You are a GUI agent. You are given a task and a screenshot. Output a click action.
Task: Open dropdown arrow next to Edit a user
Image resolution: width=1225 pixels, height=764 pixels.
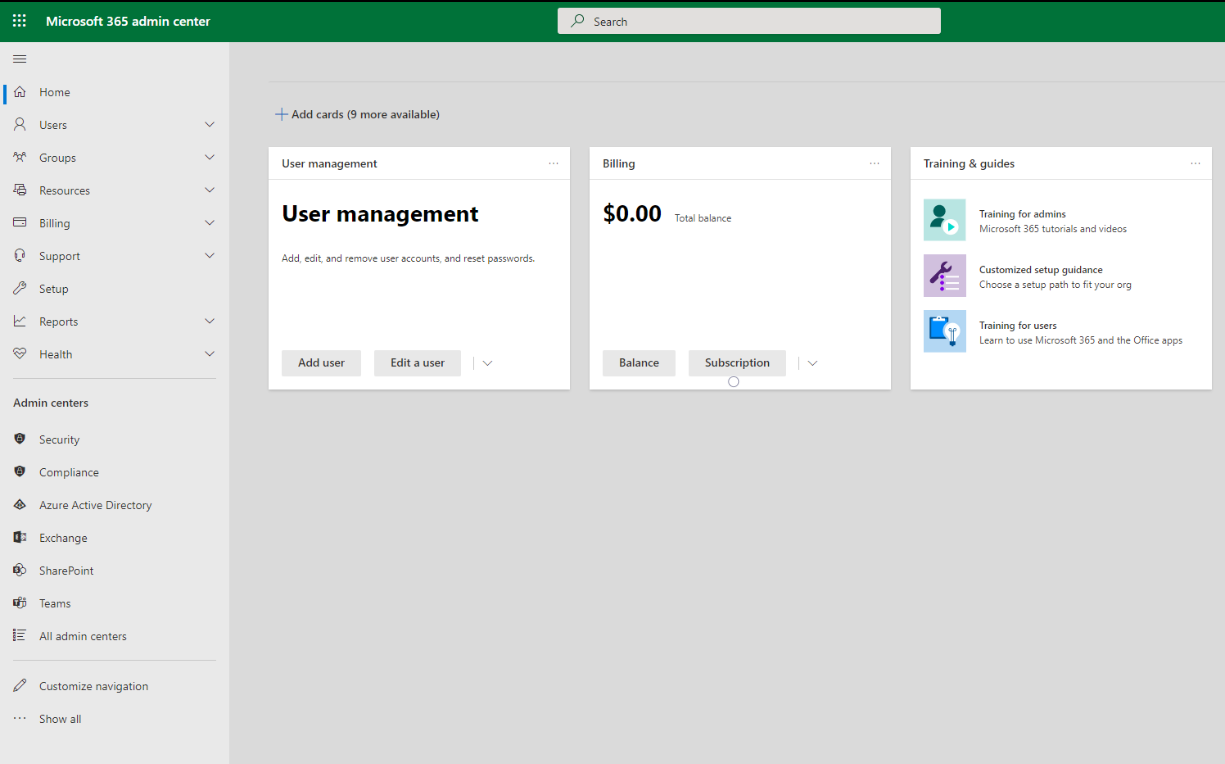click(x=487, y=363)
